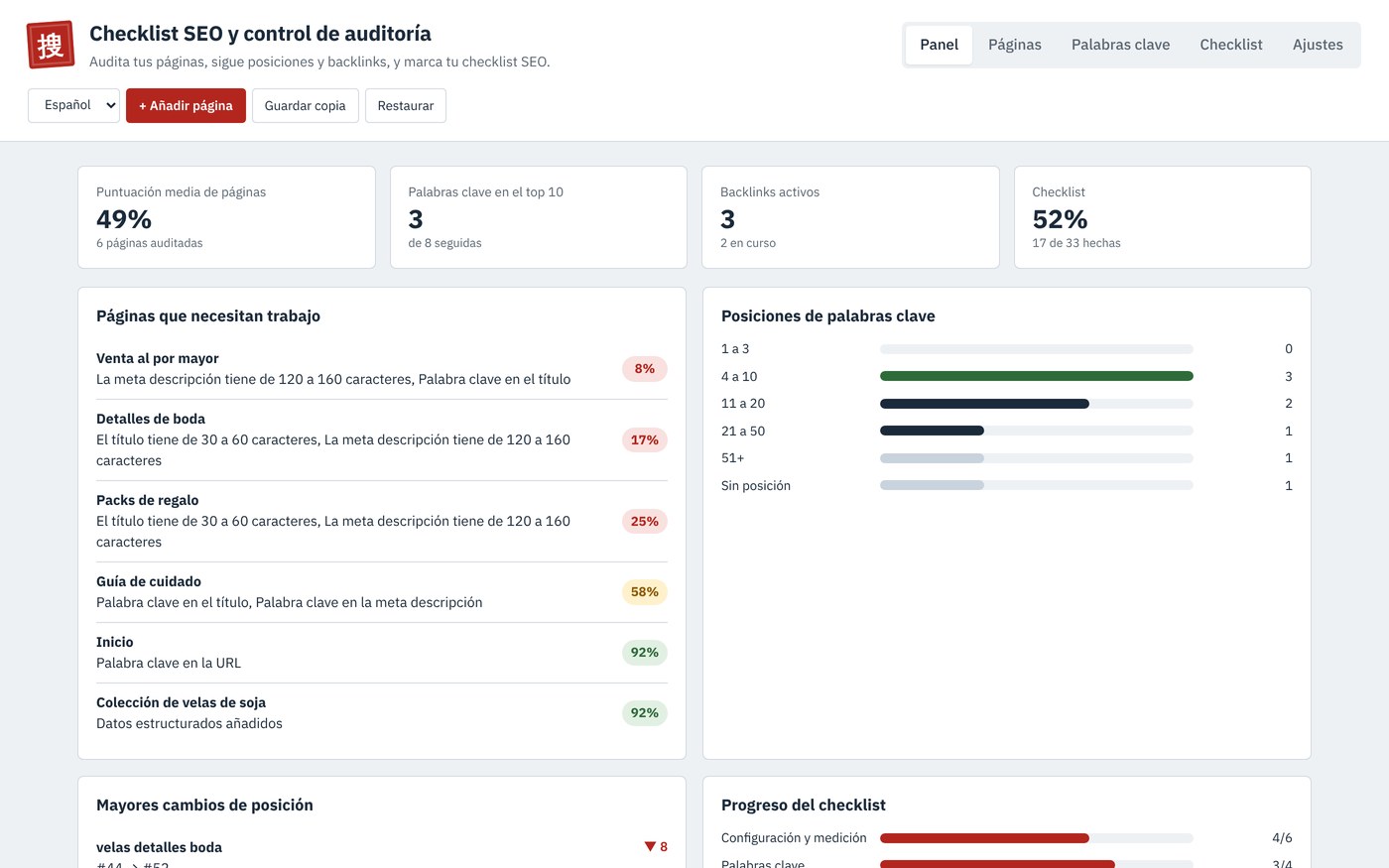Click the Restaurar button
Screen dimensions: 1389x868
(406, 105)
